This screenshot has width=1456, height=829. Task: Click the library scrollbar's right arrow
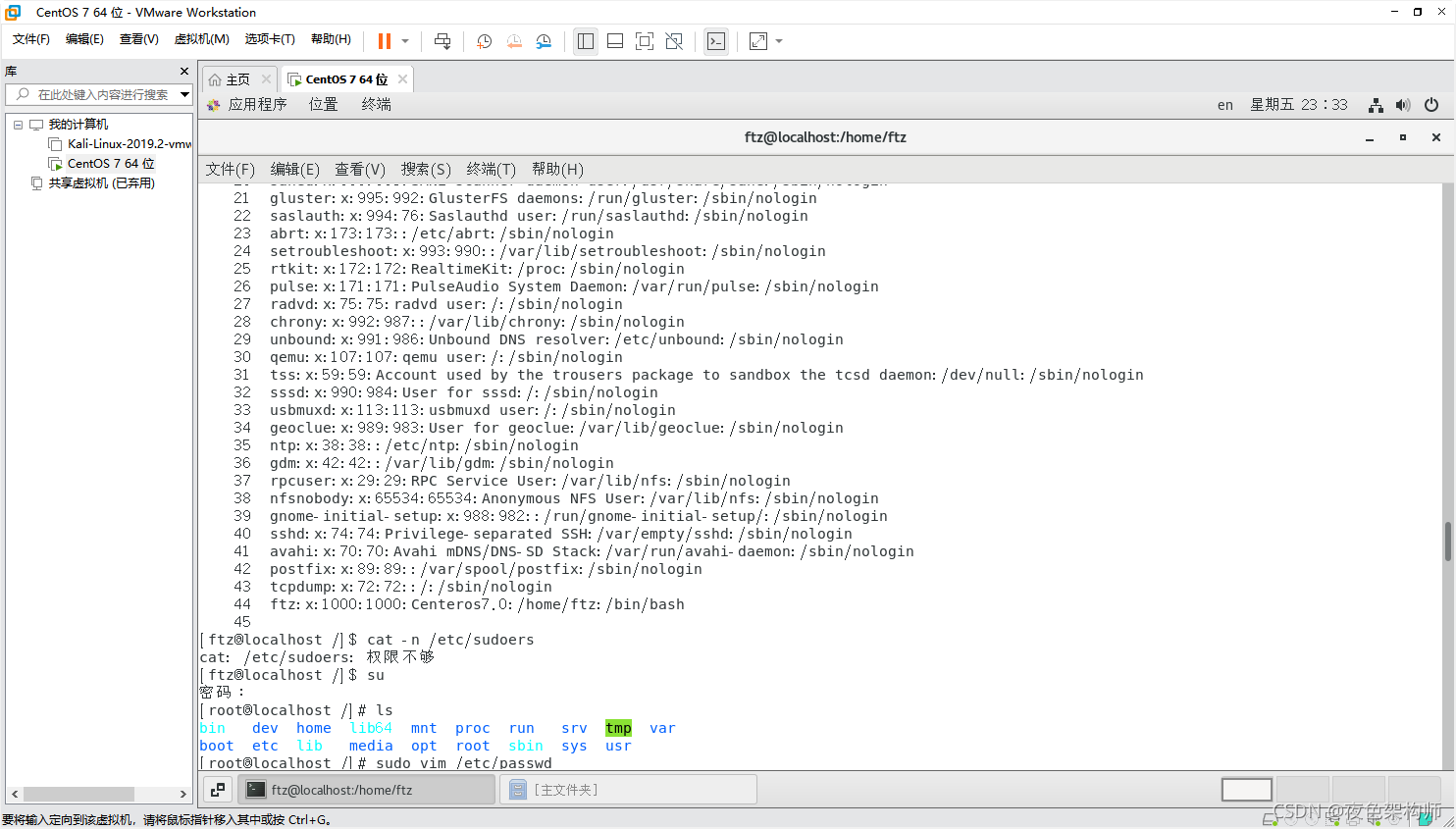pyautogui.click(x=182, y=794)
